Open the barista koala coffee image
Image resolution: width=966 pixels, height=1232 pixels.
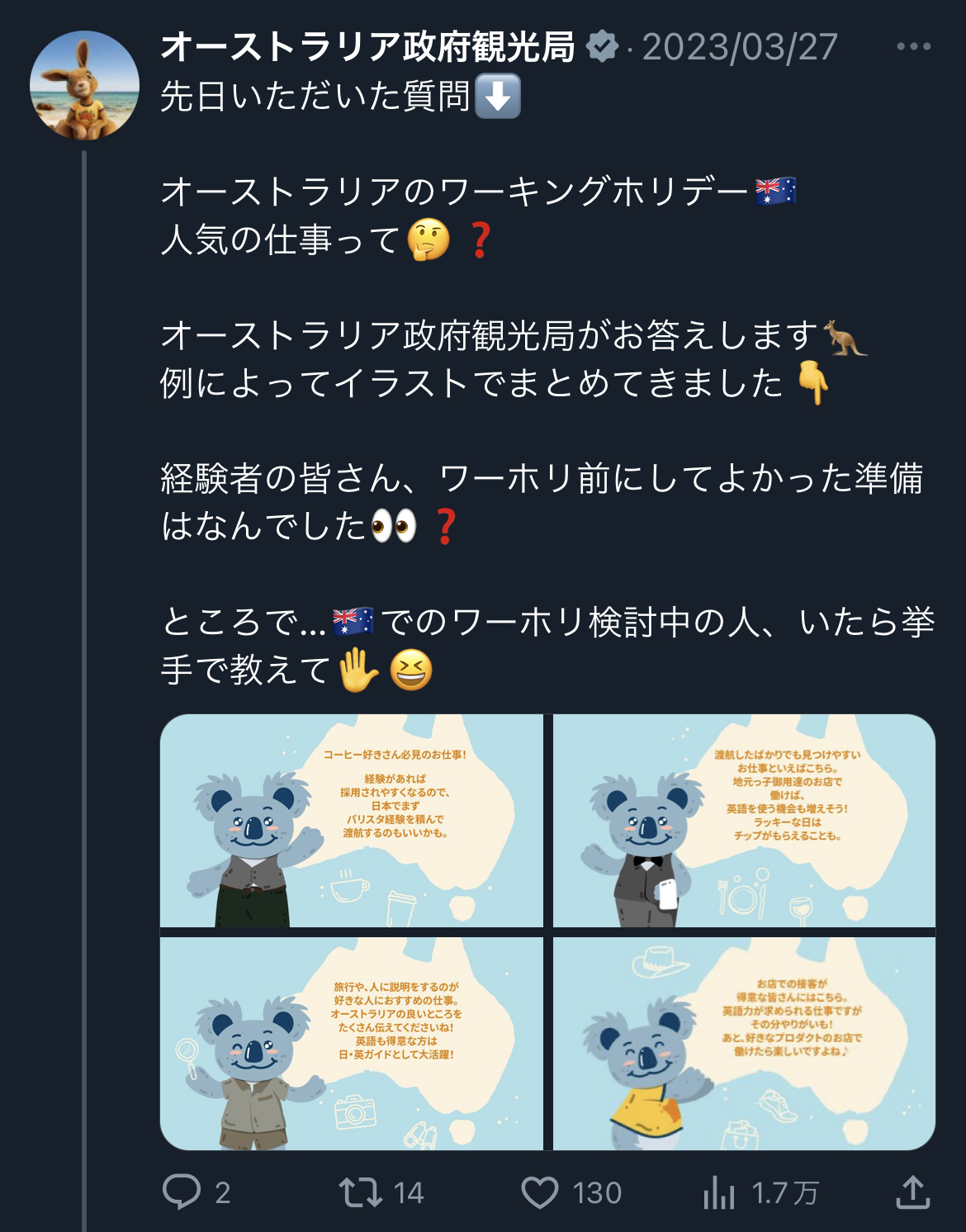(352, 821)
